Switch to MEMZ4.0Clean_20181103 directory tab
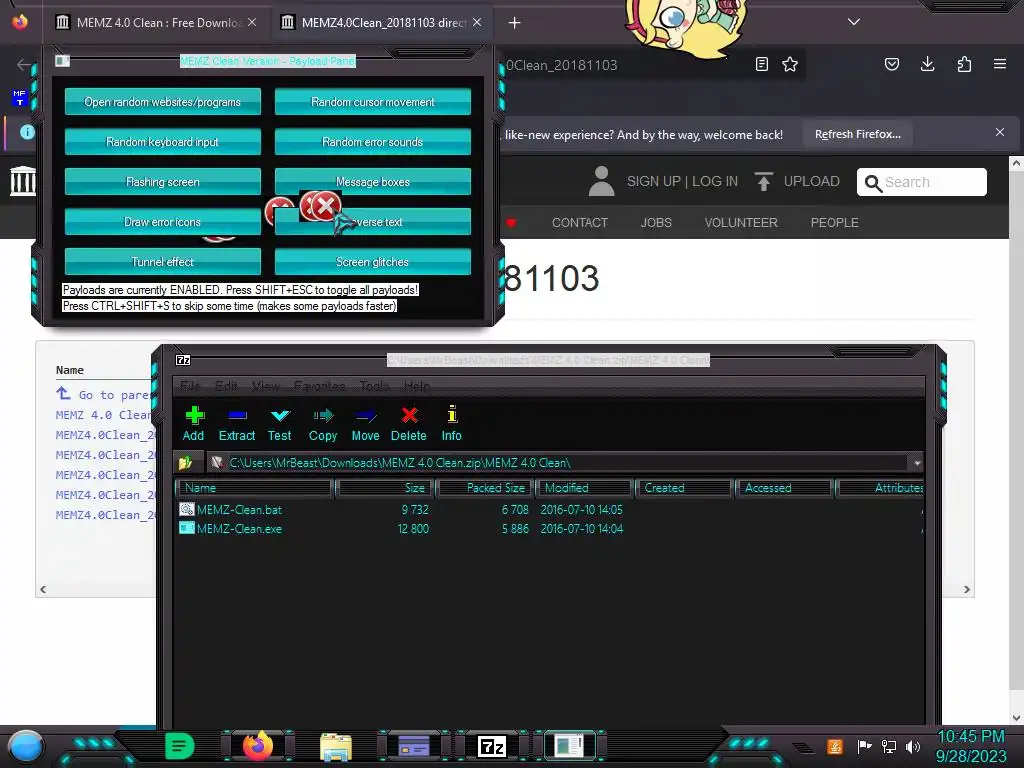Screen dimensions: 1024x768 click(x=382, y=23)
